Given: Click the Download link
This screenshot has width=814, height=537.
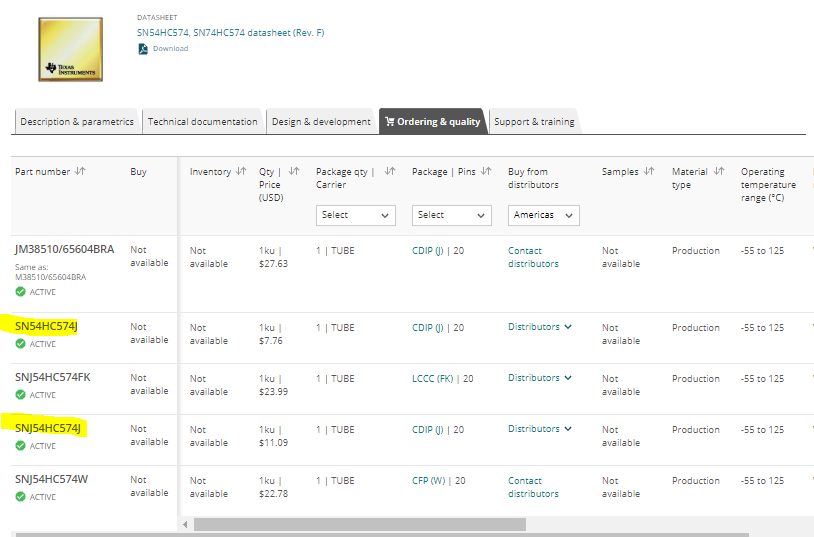Looking at the screenshot, I should (170, 48).
